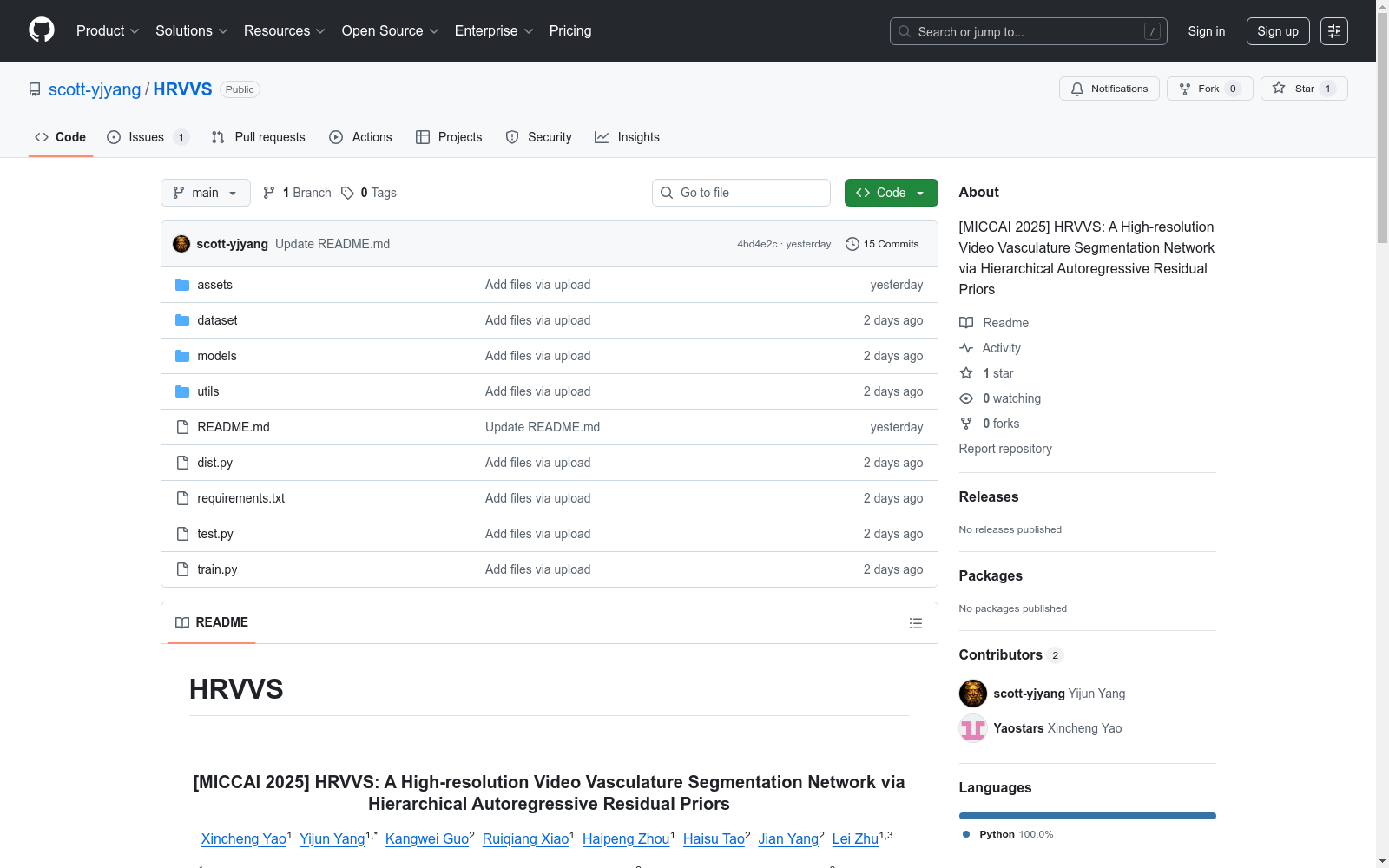Click the Report repository link

[1005, 449]
